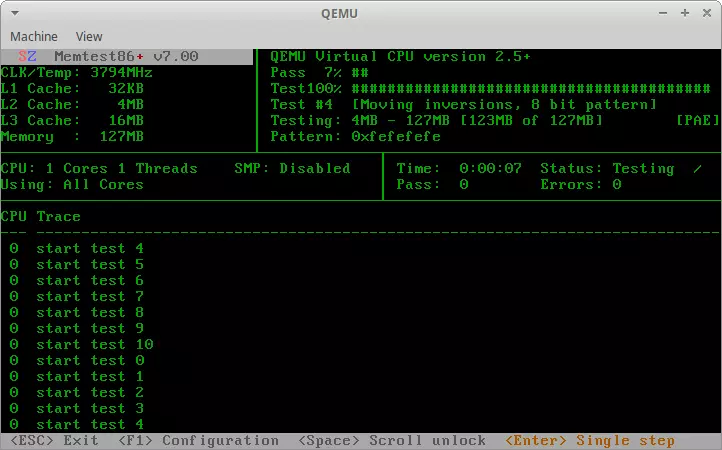Click the F1 Configuration hint

click(198, 441)
